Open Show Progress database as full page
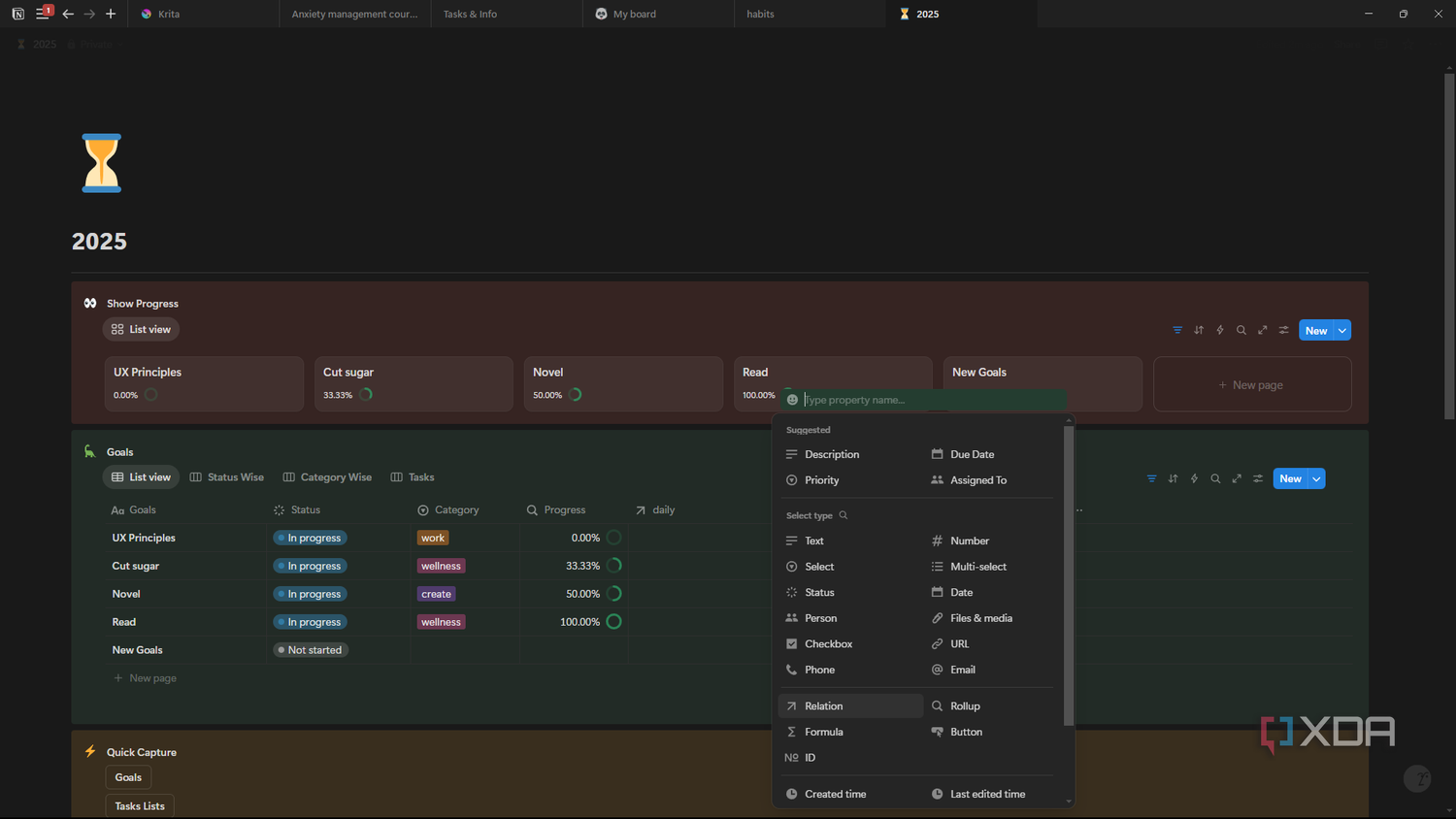 pos(1263,330)
